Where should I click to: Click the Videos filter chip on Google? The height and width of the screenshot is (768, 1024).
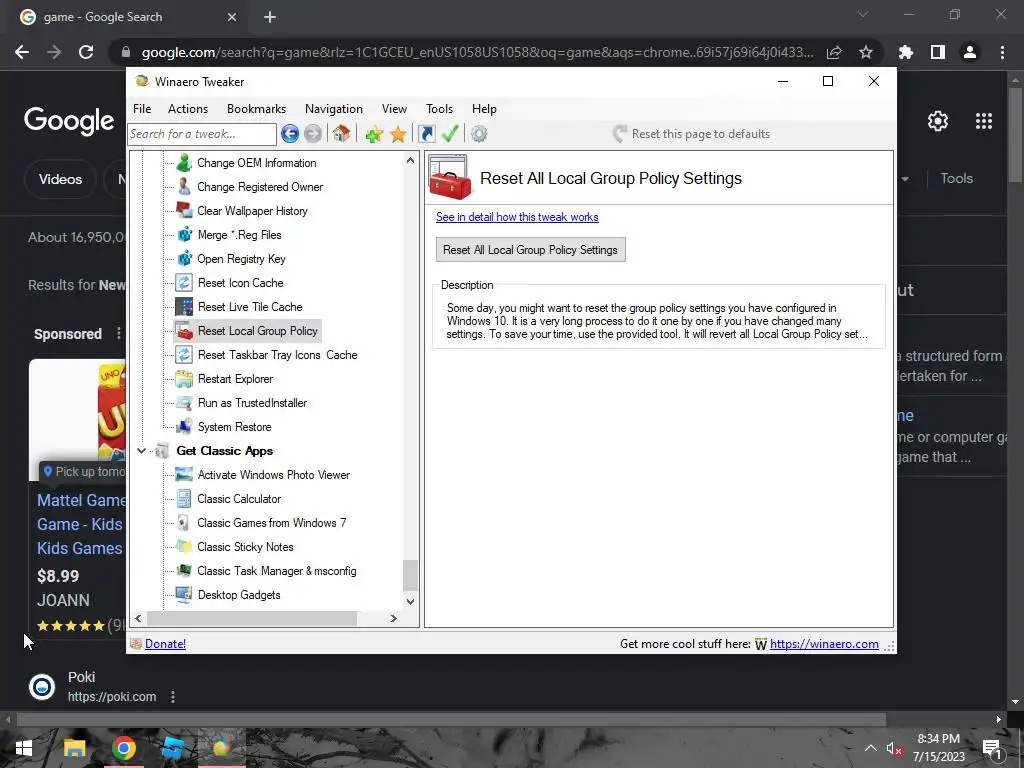[x=60, y=179]
